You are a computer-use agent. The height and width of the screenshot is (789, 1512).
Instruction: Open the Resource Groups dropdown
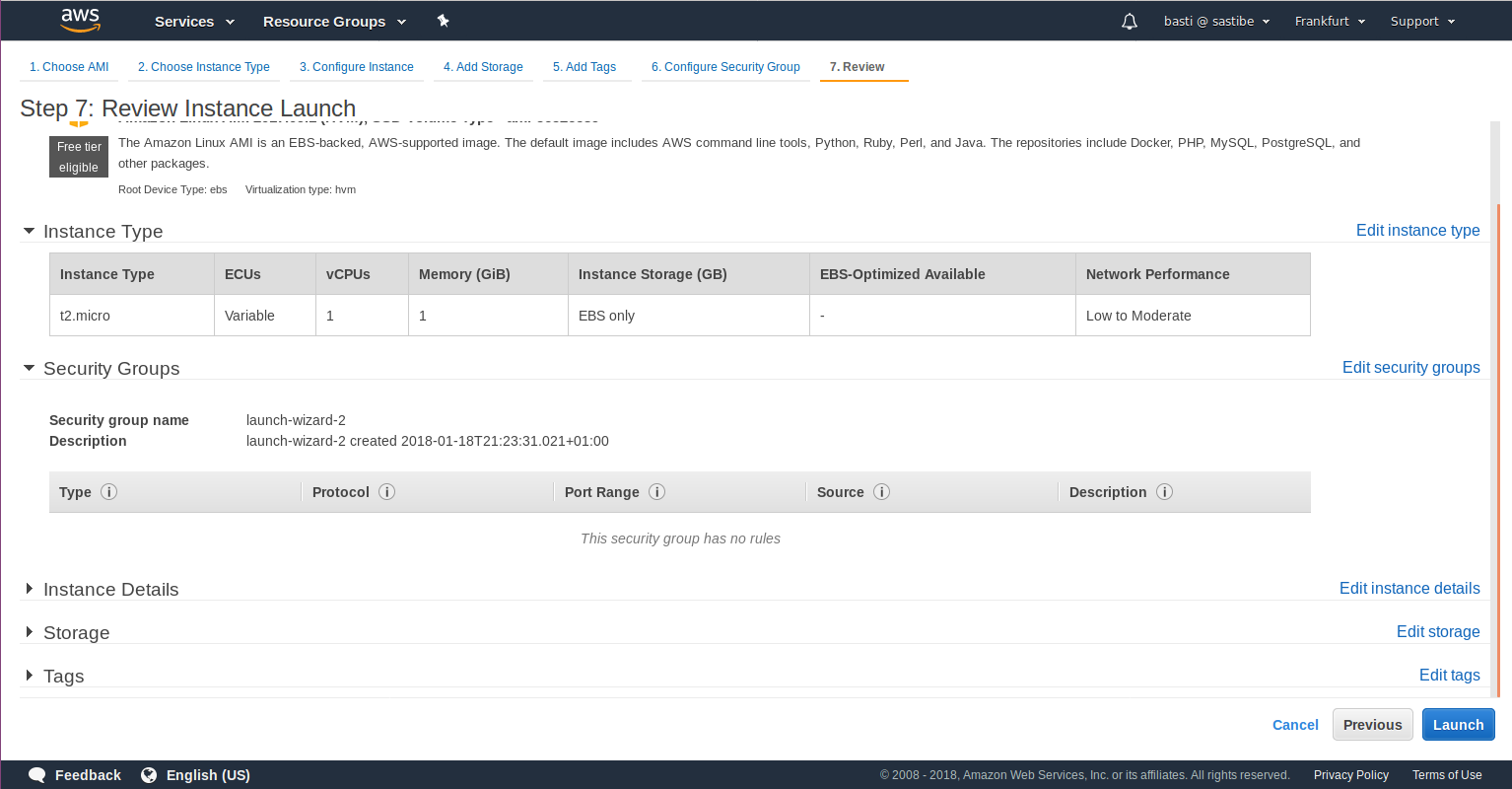point(334,21)
